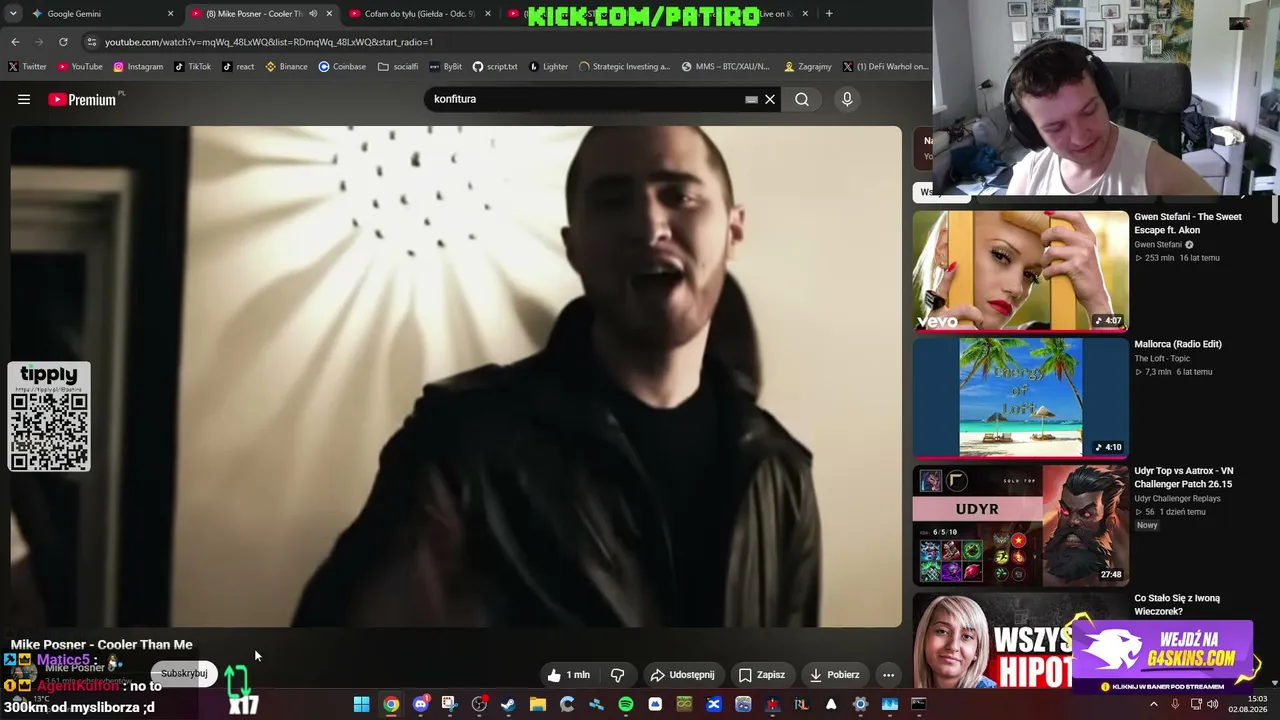Open the MMS – BTC/XAU bookmark

[726, 67]
